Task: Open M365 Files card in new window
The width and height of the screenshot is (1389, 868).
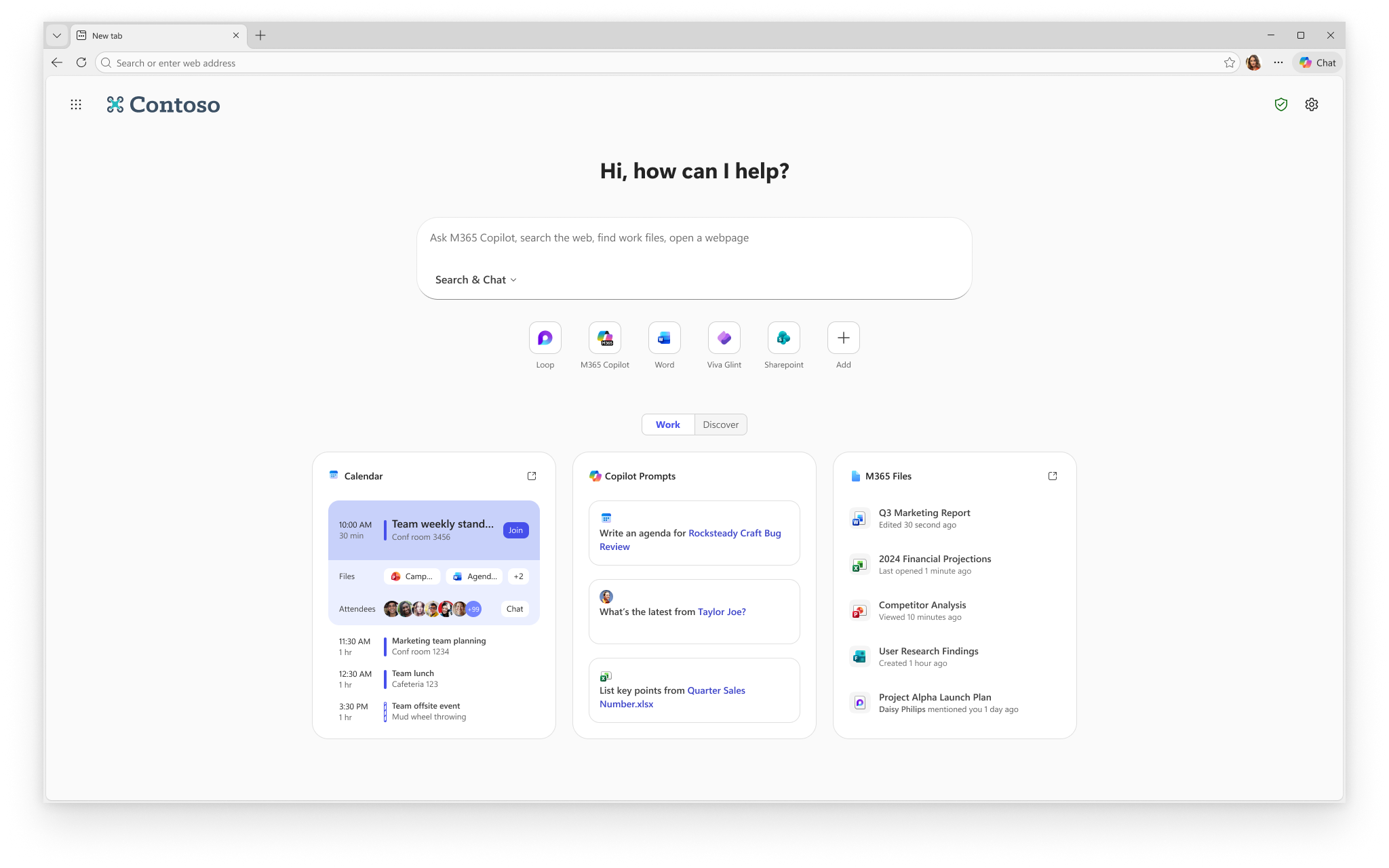Action: (x=1053, y=476)
